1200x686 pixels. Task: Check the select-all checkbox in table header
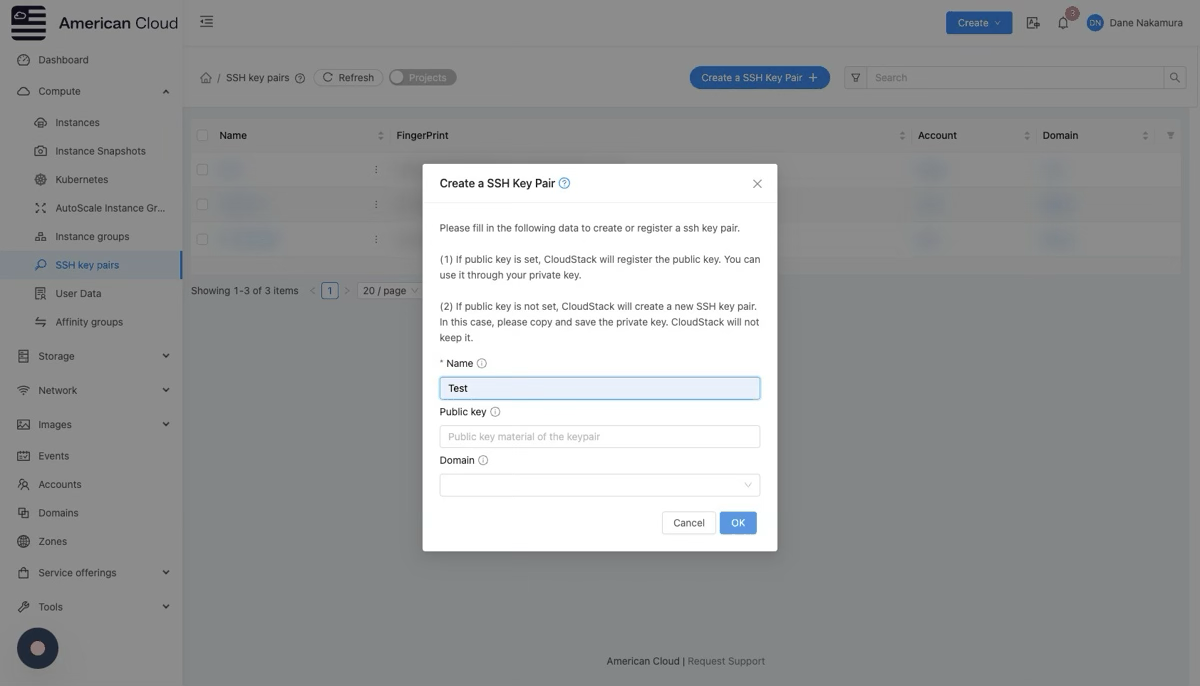[x=203, y=136]
